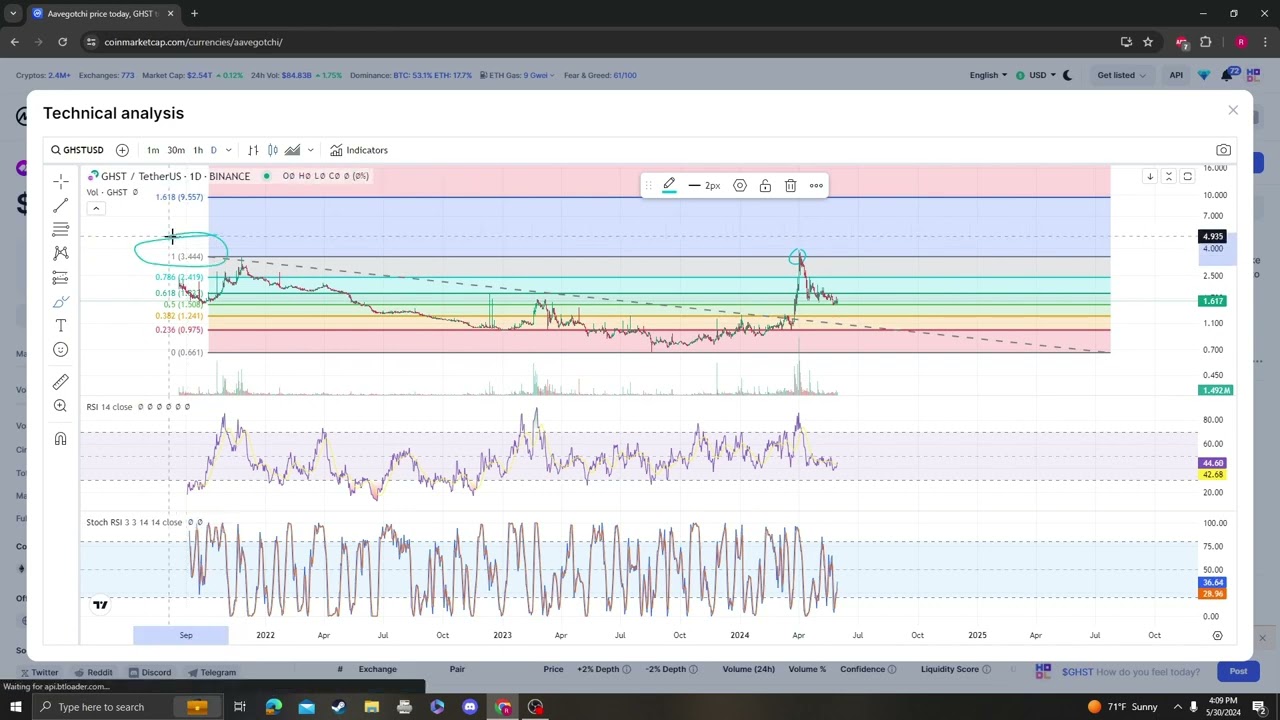Open the Get listed dropdown
The image size is (1280, 720).
[1121, 75]
